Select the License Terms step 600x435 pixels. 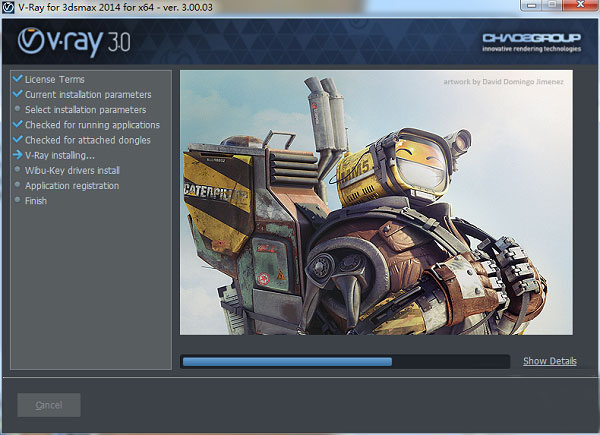(55, 80)
